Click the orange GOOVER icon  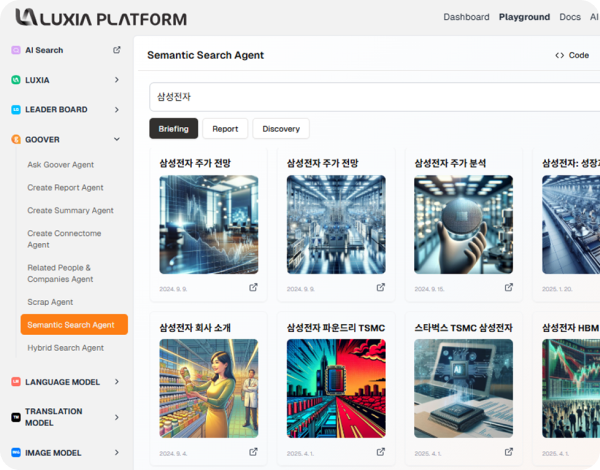(x=16, y=139)
